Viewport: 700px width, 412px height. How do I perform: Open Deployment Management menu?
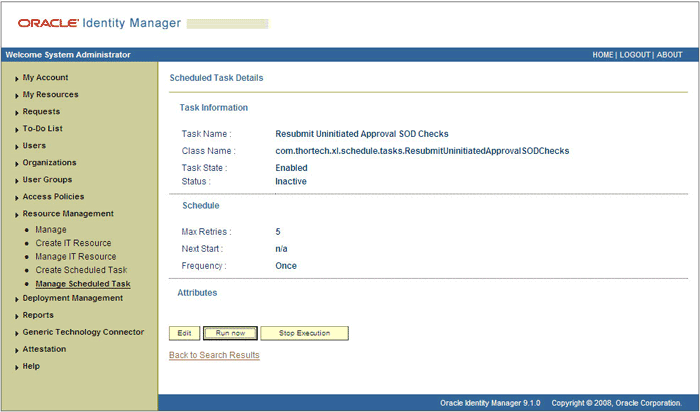[x=73, y=298]
